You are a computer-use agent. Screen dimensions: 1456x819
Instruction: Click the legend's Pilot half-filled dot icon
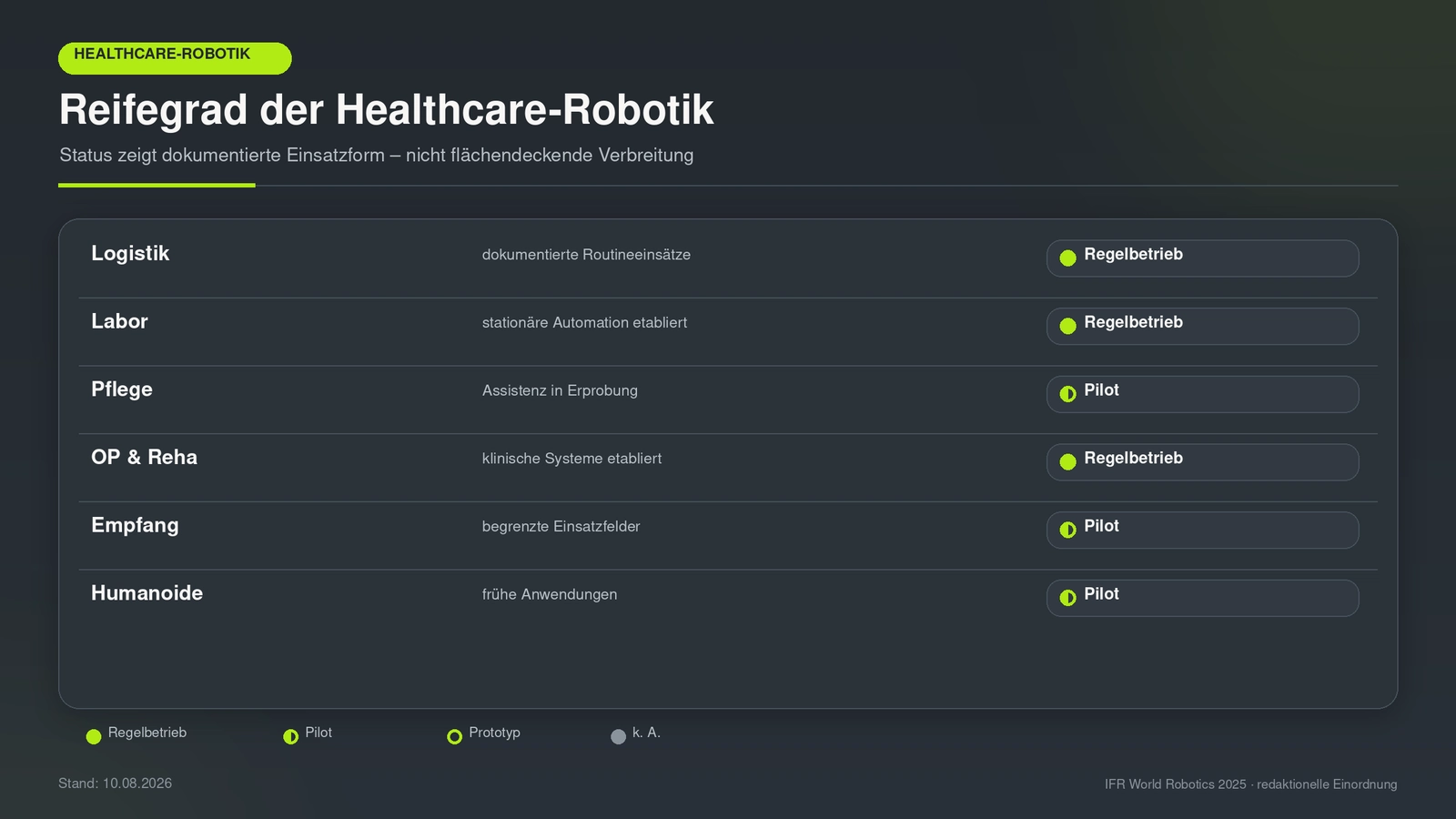pos(291,736)
